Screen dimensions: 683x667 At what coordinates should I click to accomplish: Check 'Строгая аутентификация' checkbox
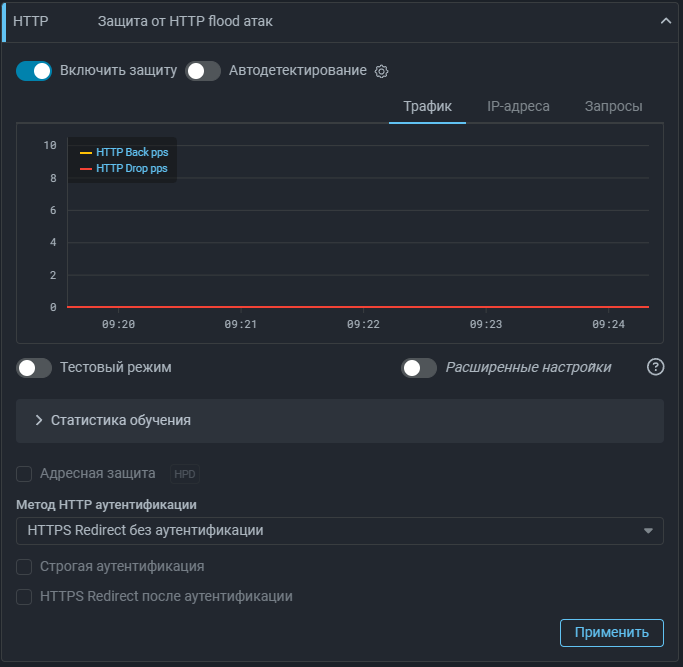(25, 566)
